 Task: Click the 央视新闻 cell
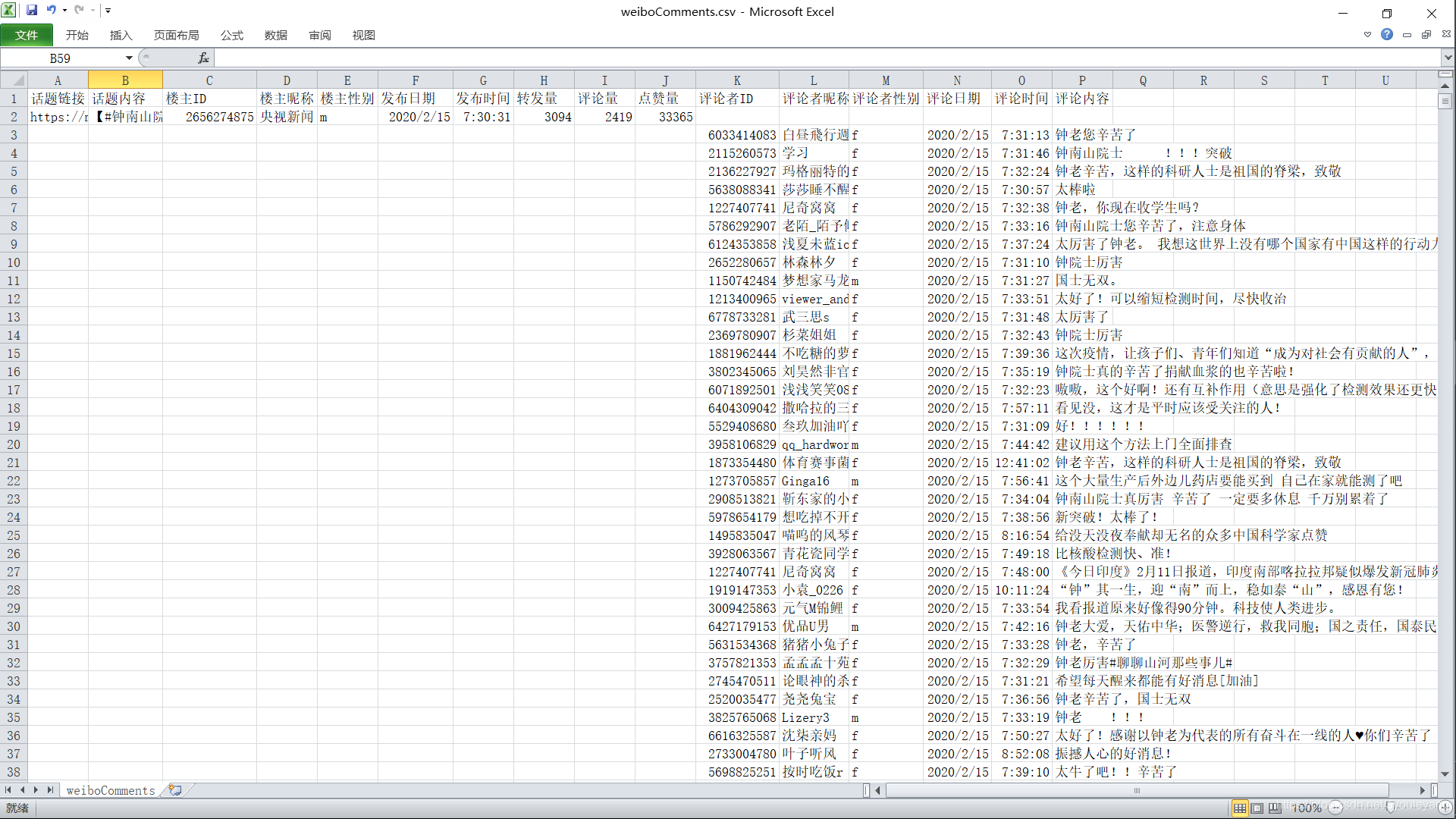click(287, 117)
